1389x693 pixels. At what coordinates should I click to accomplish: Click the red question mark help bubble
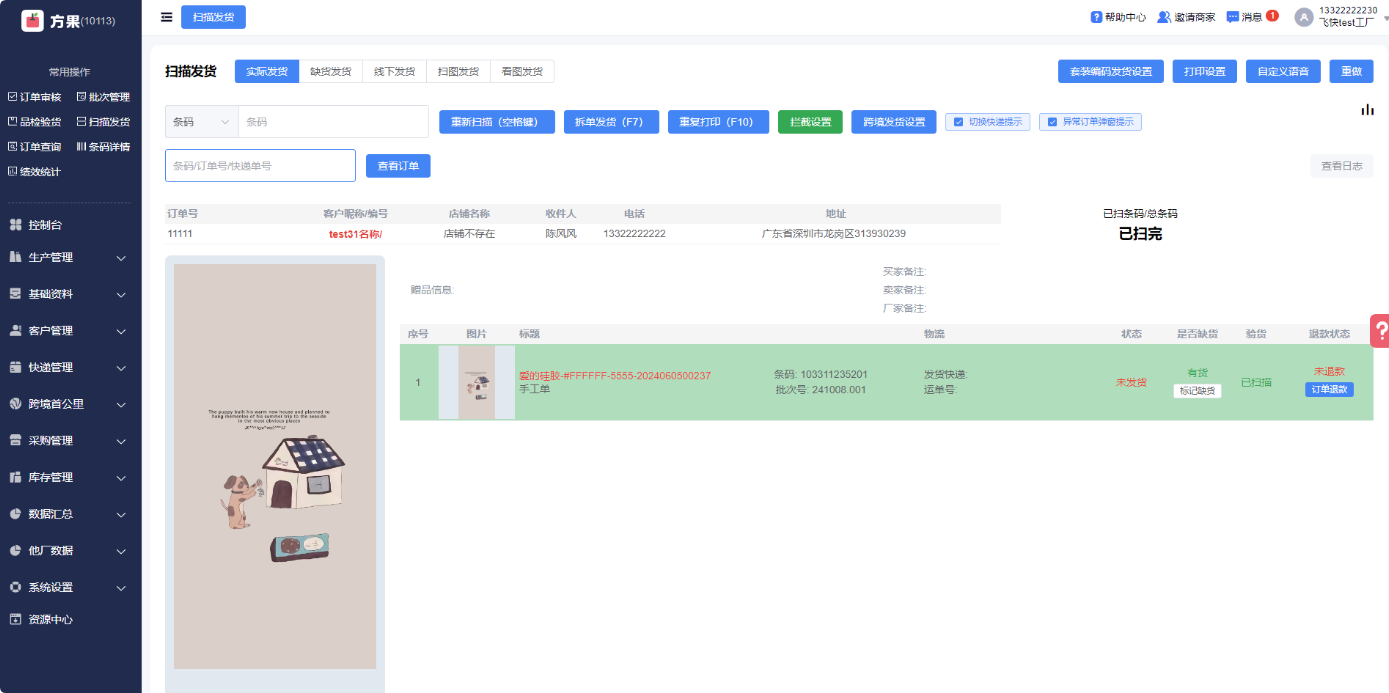coord(1380,330)
